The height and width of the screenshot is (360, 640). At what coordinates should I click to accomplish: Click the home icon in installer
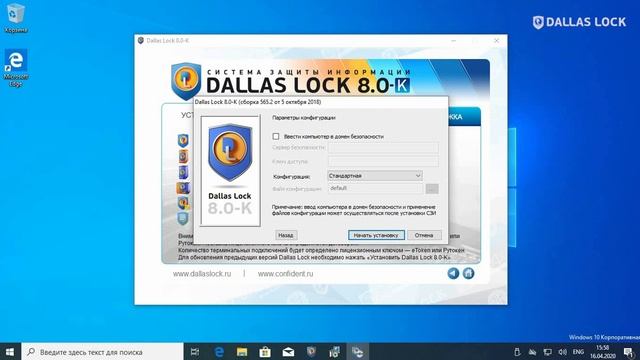[x=468, y=273]
